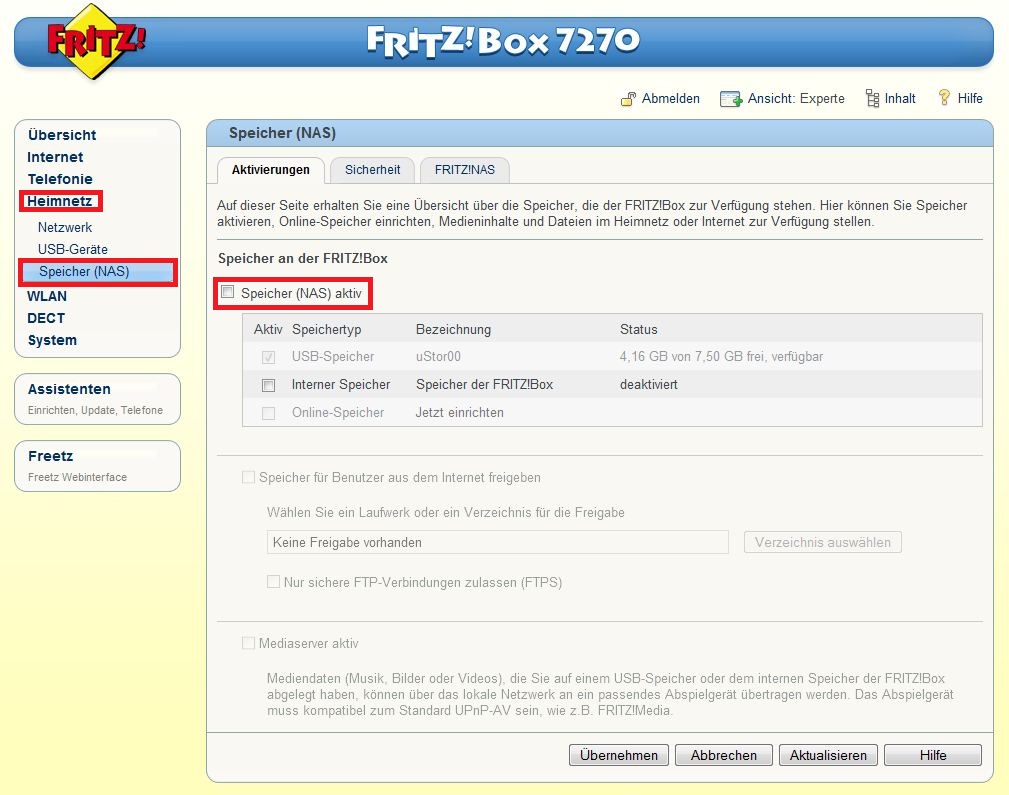Click the Aktualisieren button
The width and height of the screenshot is (1009, 795).
pyautogui.click(x=828, y=755)
